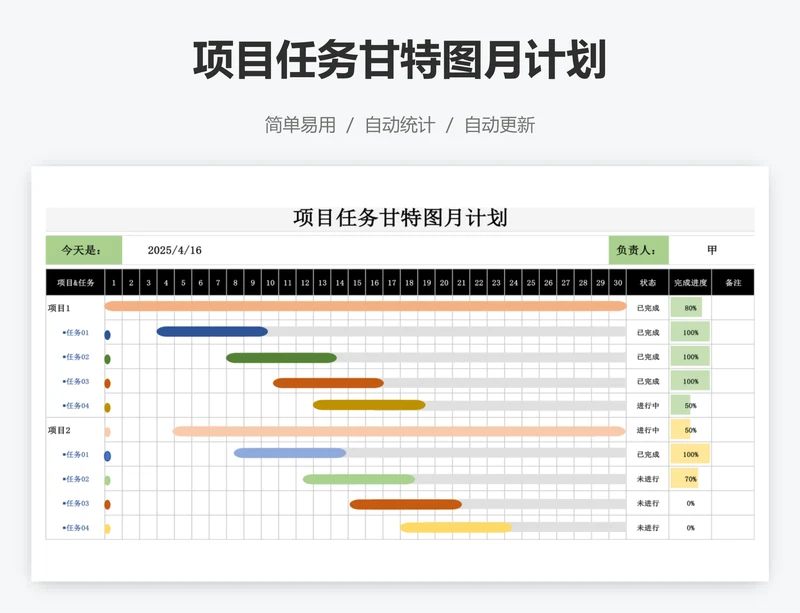Click the 未进行 status of 项目2 任务04

pyautogui.click(x=648, y=528)
